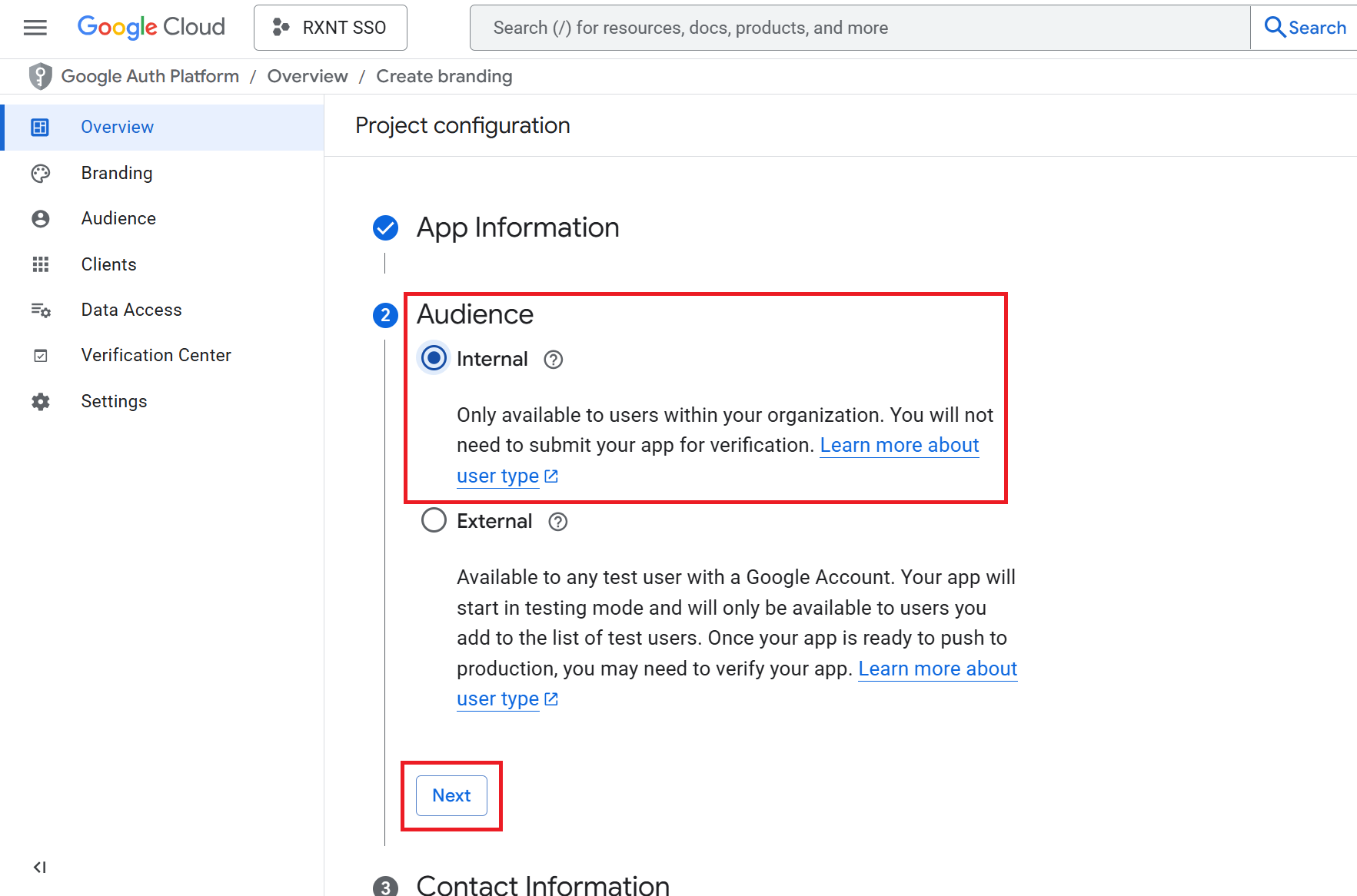Click the Settings gear icon in sidebar

(41, 402)
